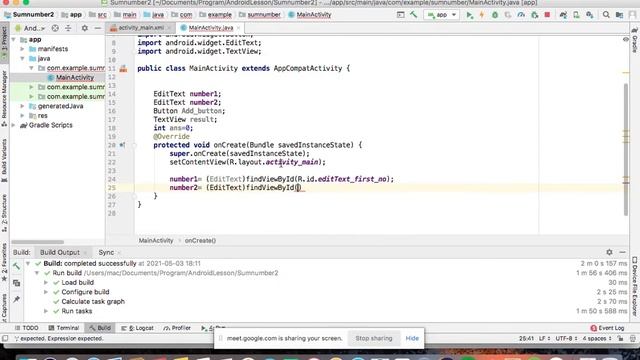Collapse all via the Project panel collapse icon
The image size is (640, 360).
point(68,28)
